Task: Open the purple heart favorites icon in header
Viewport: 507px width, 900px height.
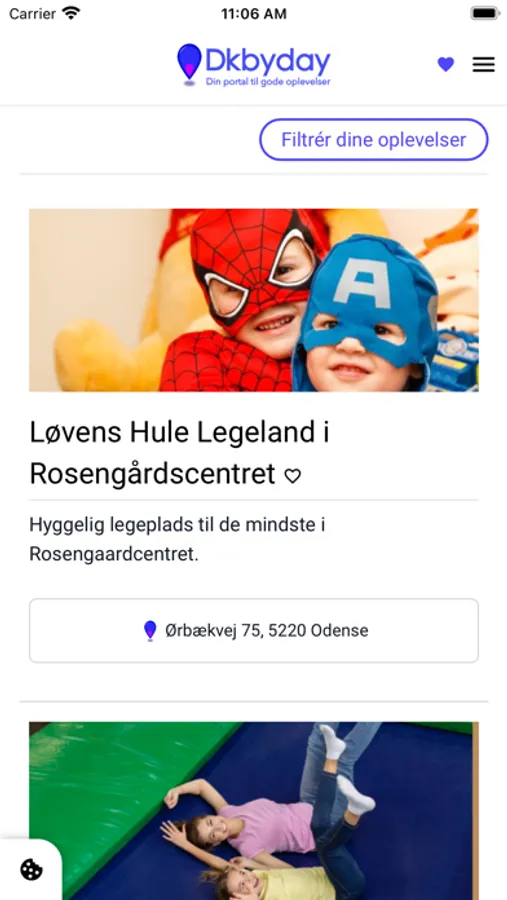Action: [x=446, y=64]
